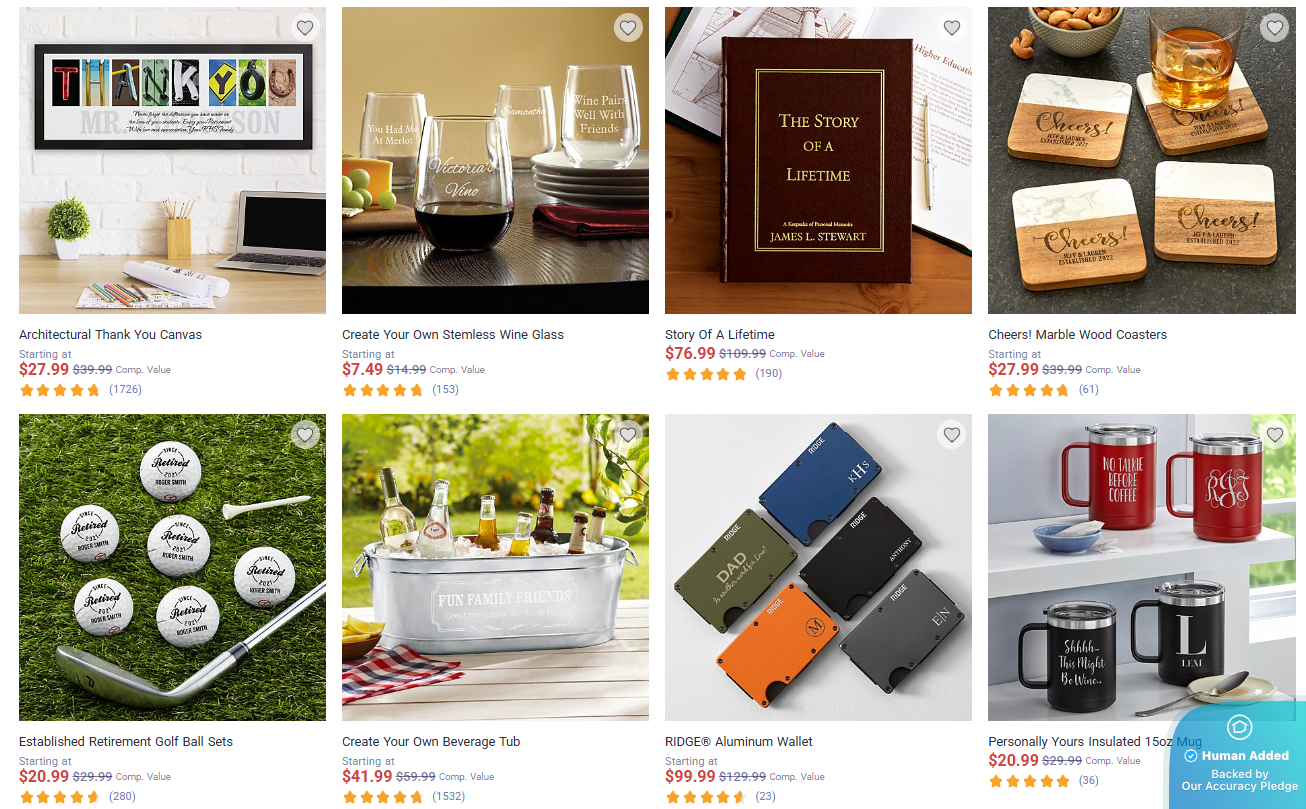
Task: Toggle heart on Insulated 15oz Mug
Action: [1274, 434]
